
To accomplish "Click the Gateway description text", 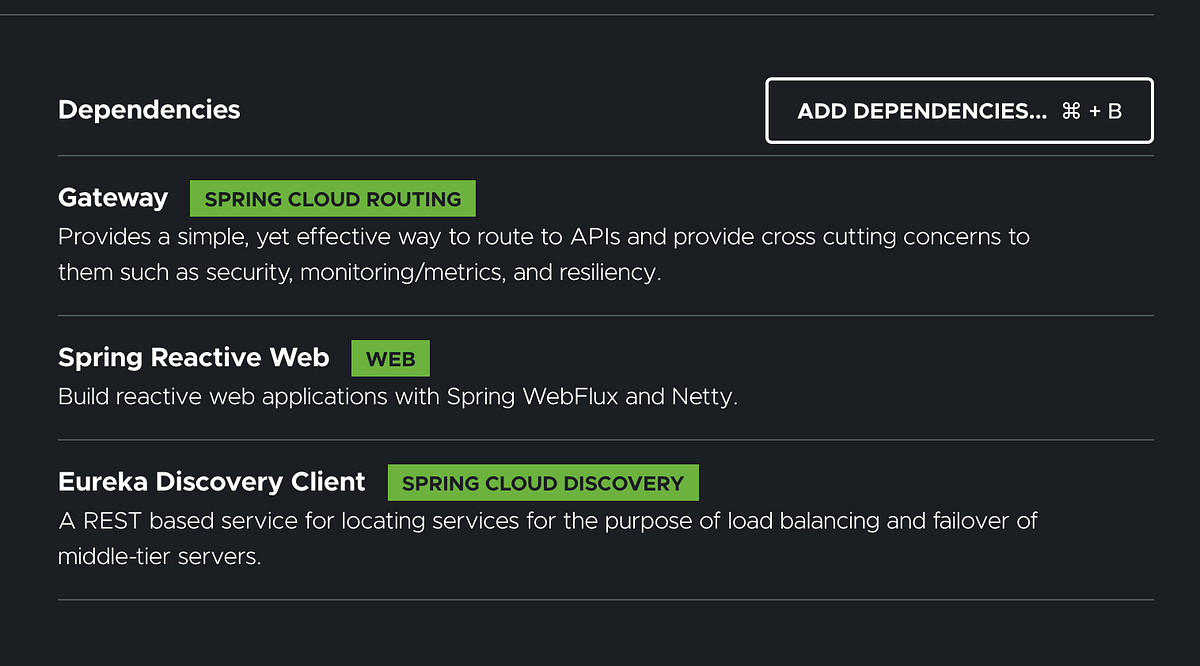I will pos(544,254).
